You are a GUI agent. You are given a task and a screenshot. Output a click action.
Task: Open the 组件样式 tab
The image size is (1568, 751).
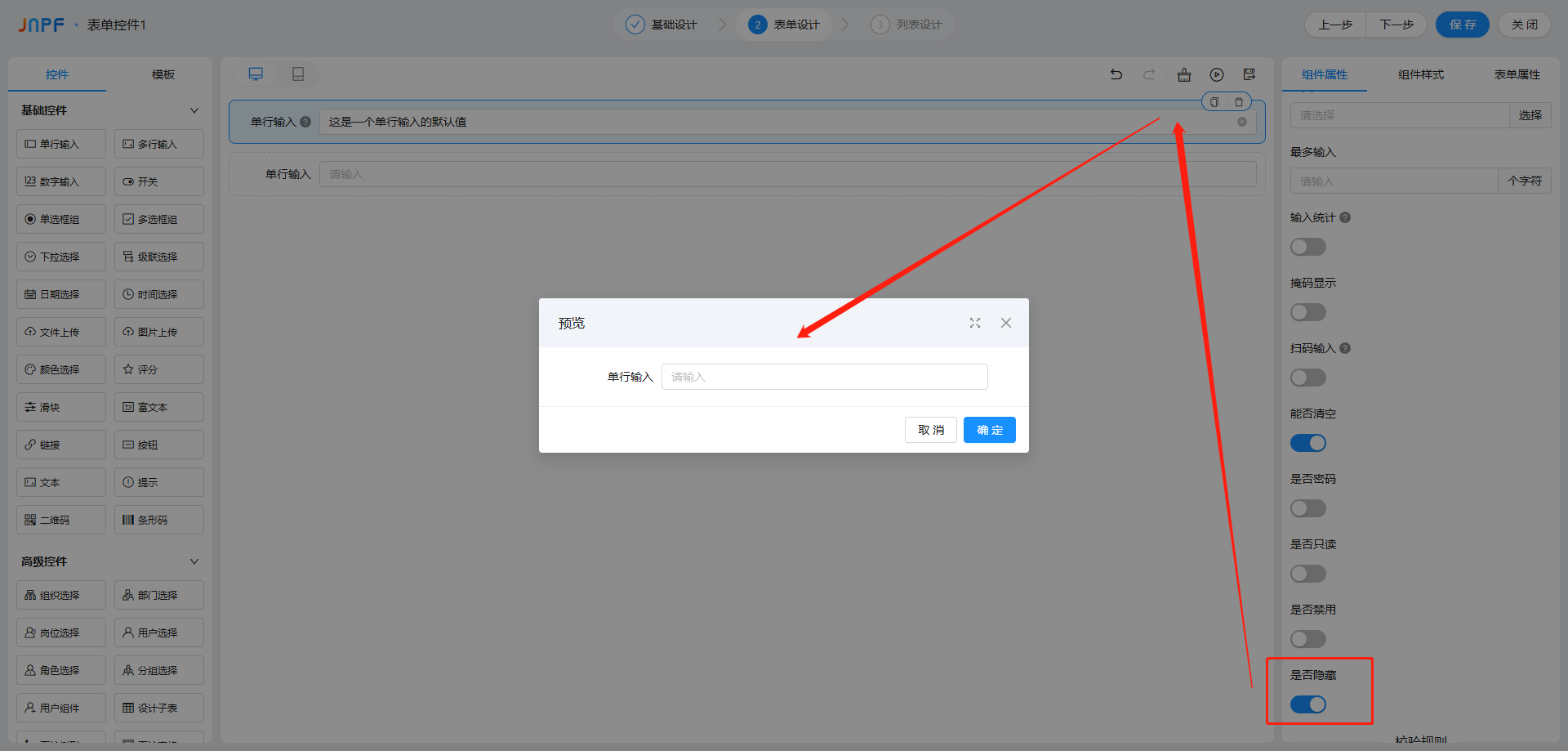pos(1421,74)
